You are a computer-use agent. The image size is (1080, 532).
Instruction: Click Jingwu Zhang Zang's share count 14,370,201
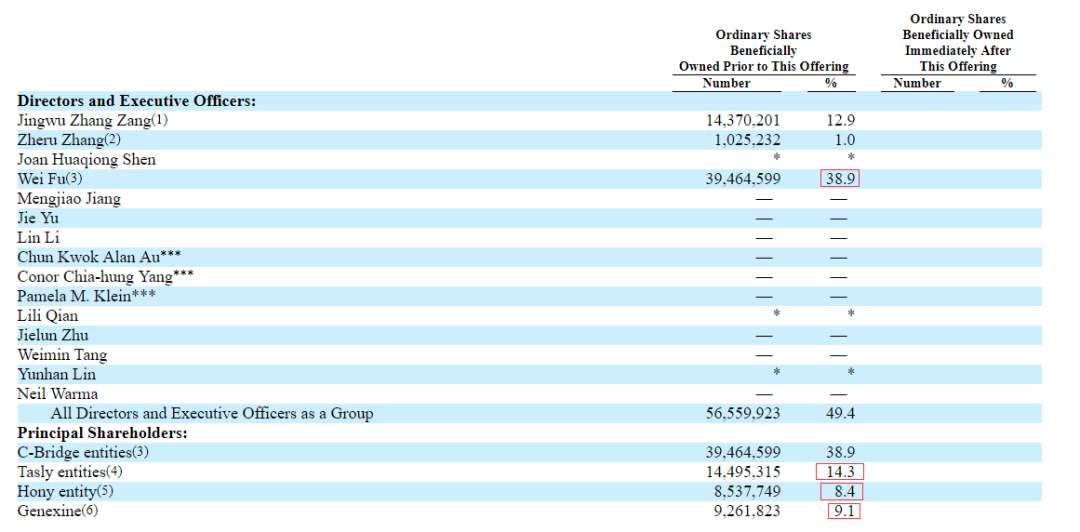(743, 120)
